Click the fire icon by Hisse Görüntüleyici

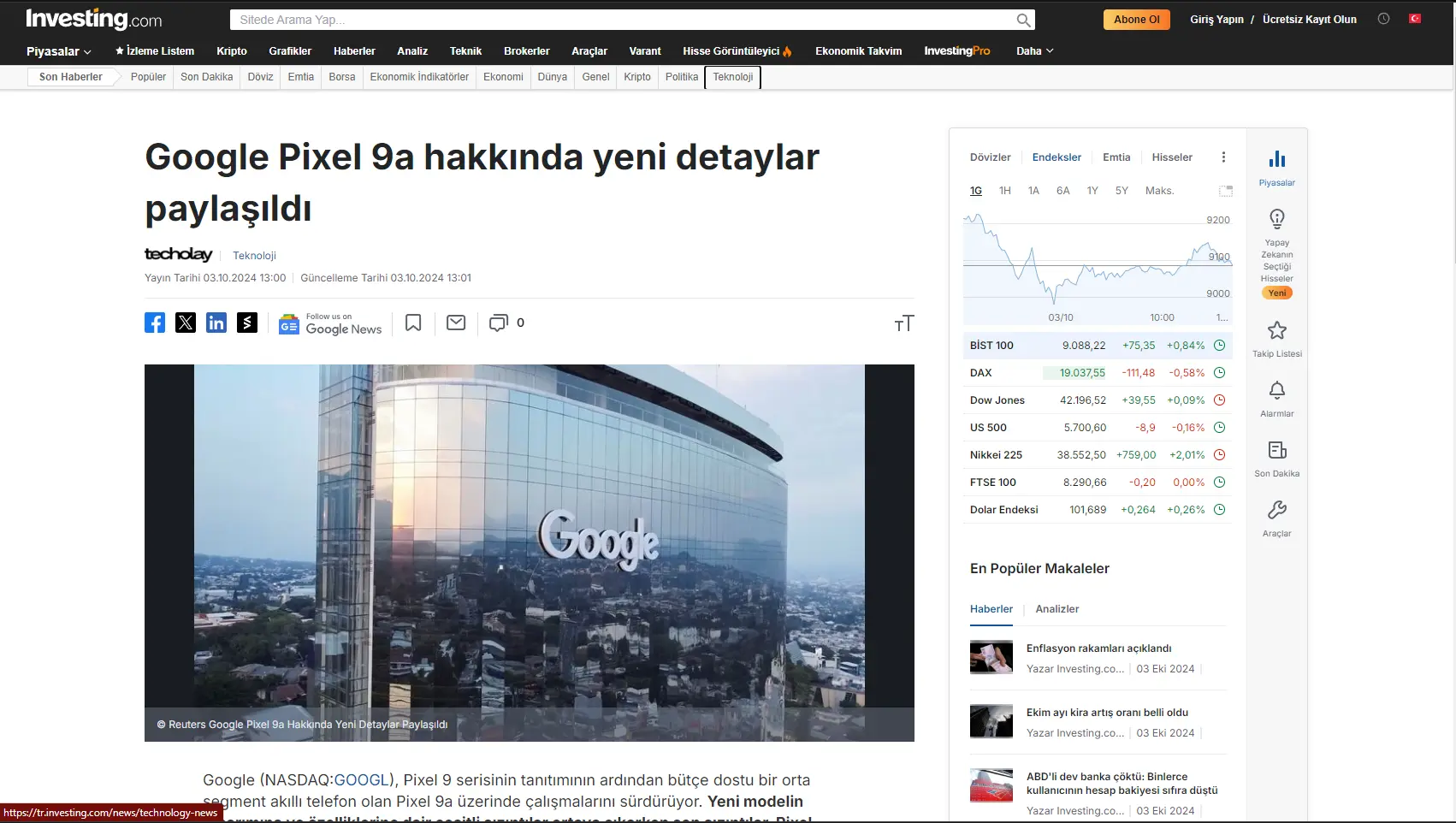(787, 51)
